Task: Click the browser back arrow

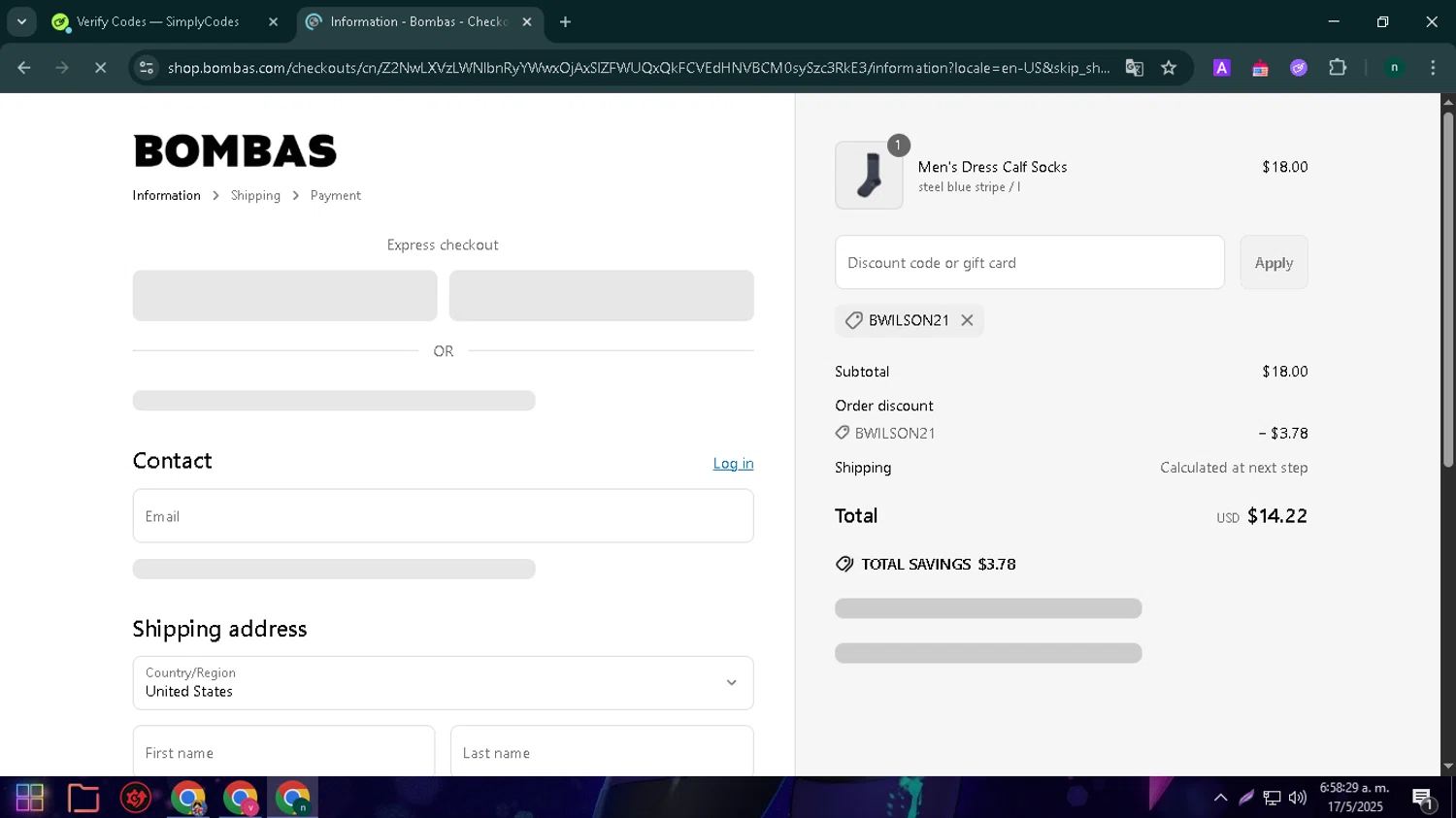Action: coord(24,68)
